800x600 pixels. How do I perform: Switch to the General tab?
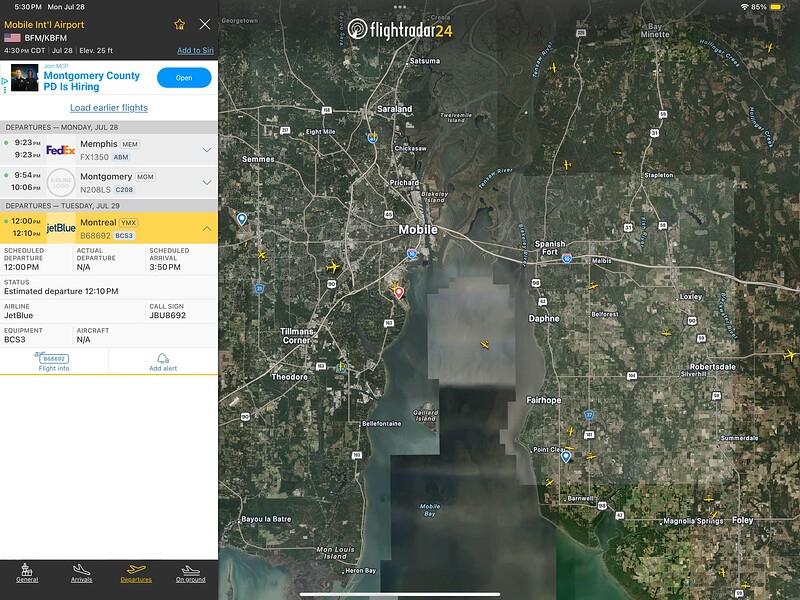(27, 573)
